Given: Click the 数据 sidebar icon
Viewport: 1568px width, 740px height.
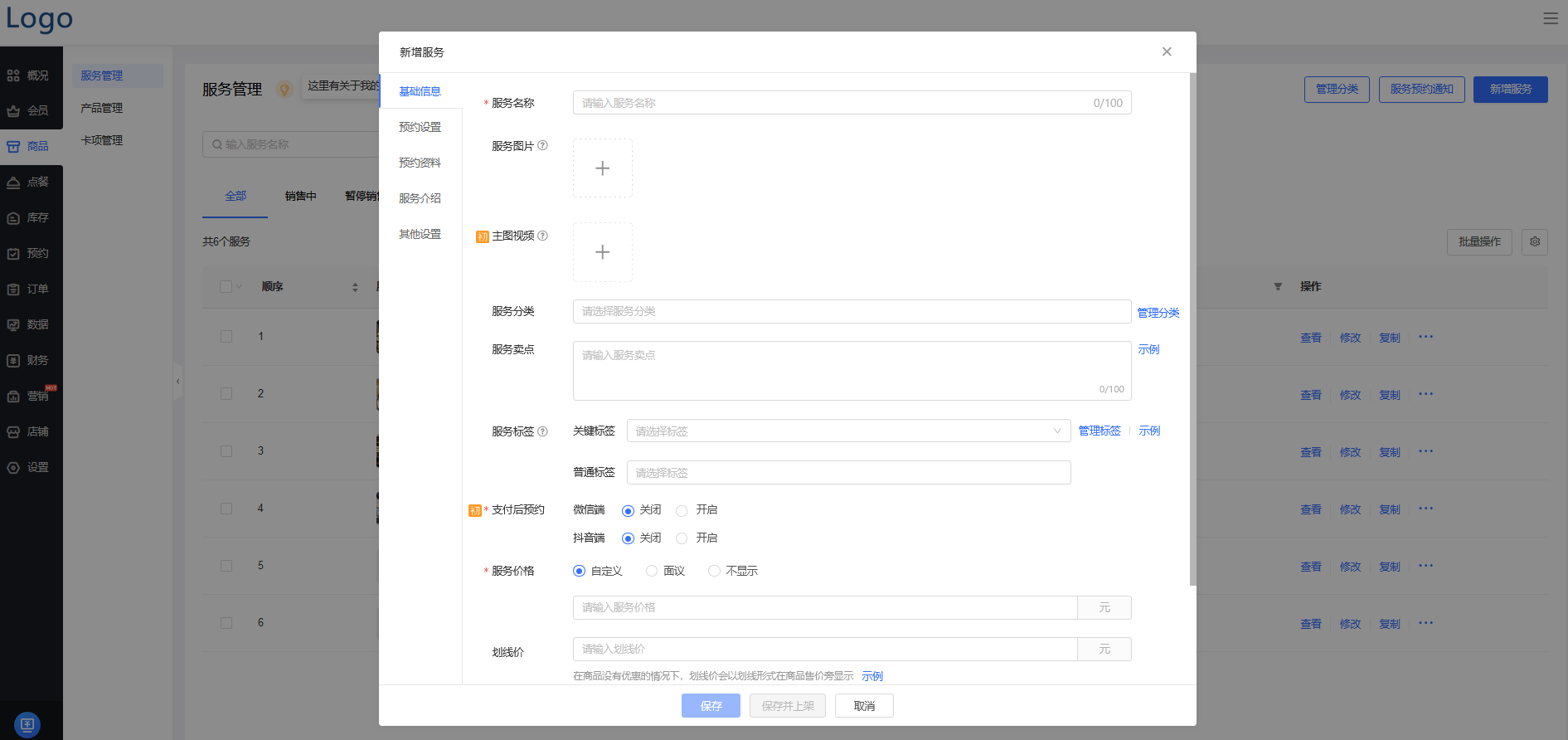Looking at the screenshot, I should point(14,325).
